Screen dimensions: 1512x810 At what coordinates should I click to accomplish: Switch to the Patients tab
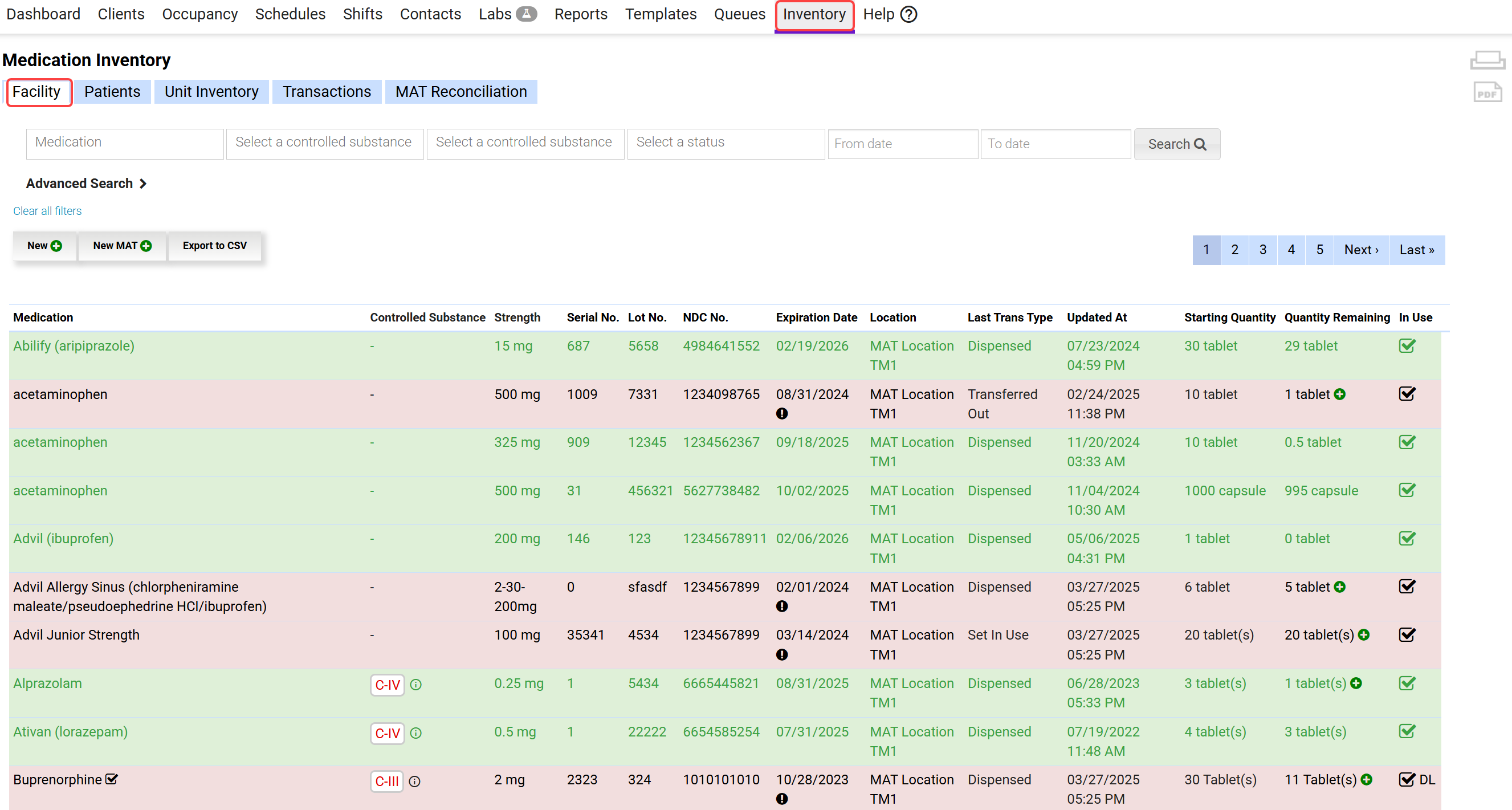112,92
